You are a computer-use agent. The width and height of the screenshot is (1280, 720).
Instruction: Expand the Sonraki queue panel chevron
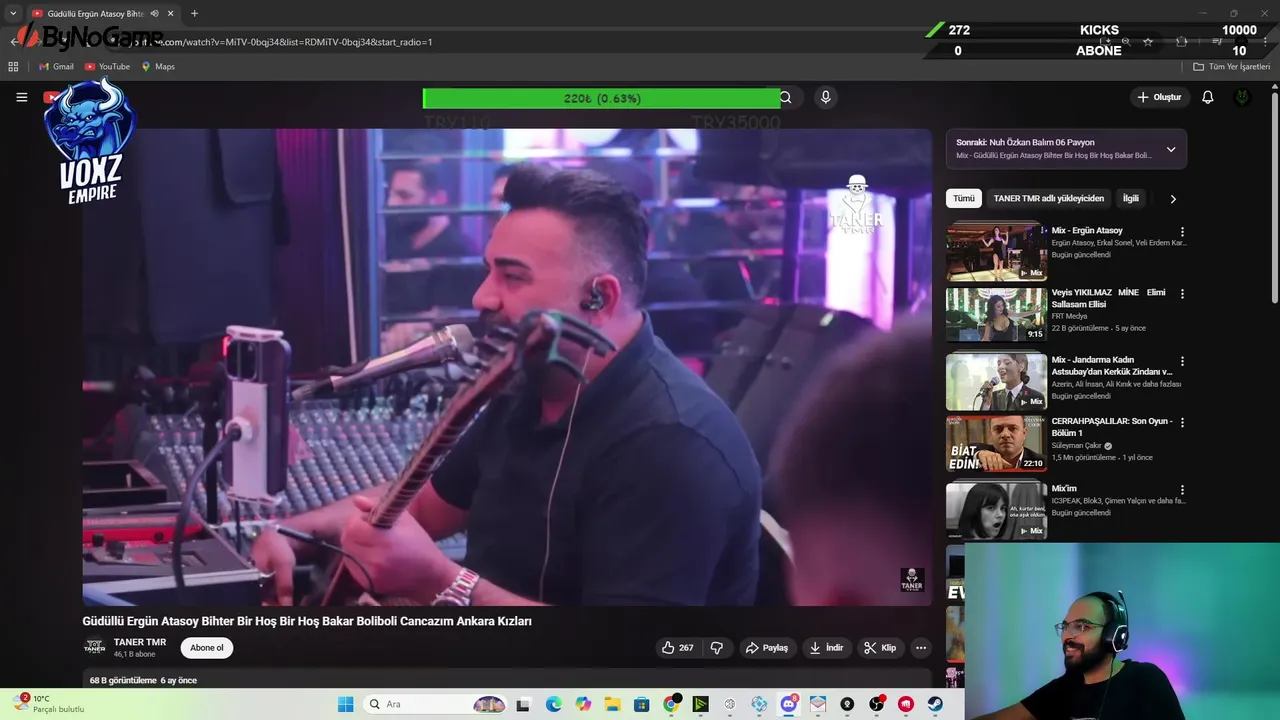click(x=1171, y=150)
